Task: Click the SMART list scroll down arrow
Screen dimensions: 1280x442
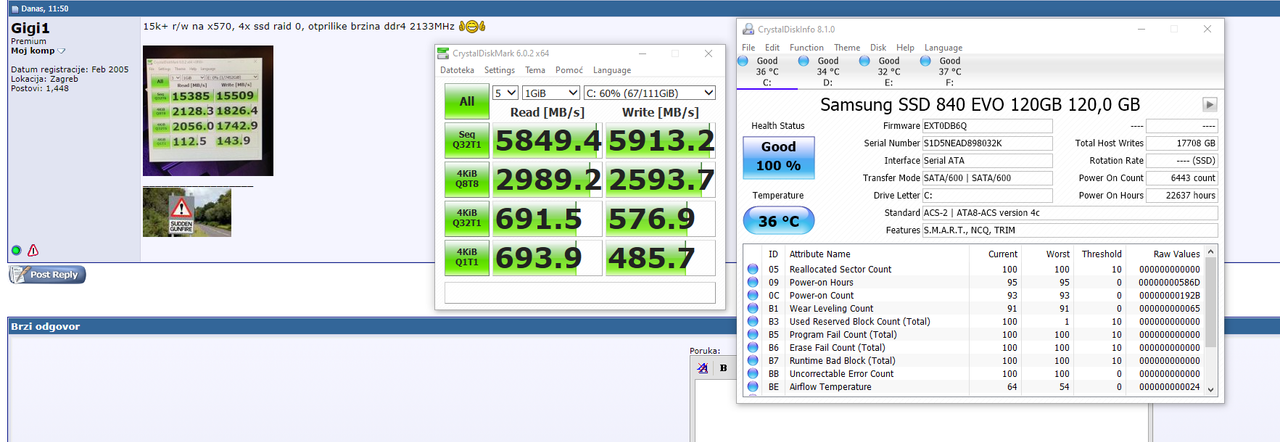Action: [x=1211, y=389]
